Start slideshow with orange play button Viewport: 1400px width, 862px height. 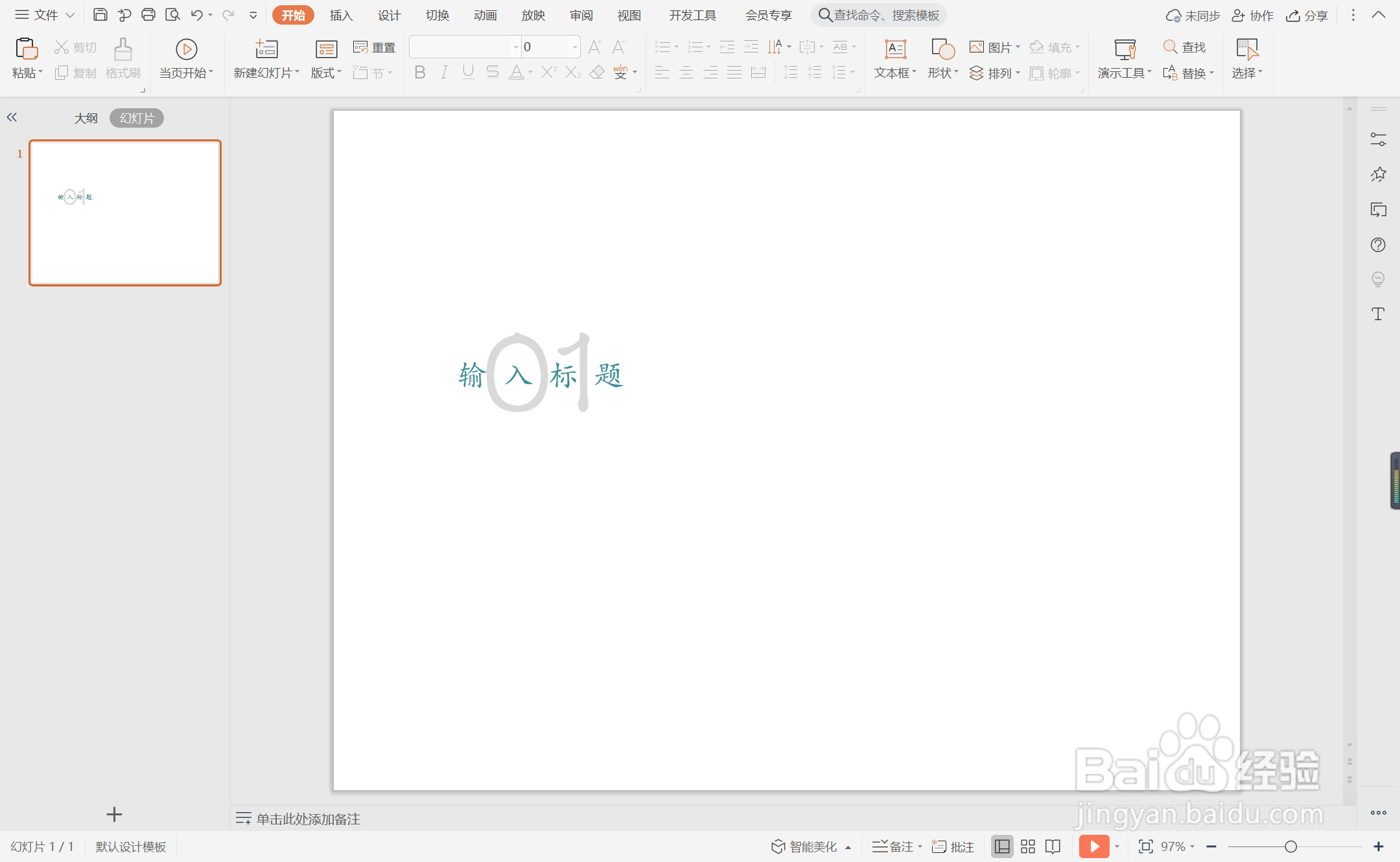tap(1094, 846)
